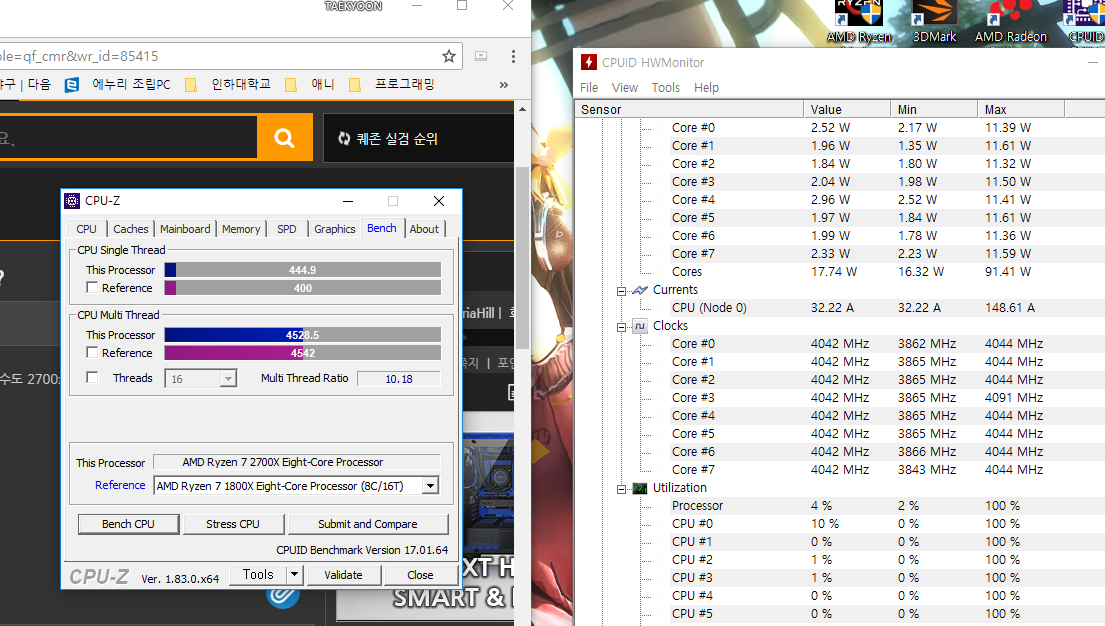Click the blue Reference link label

[120, 485]
